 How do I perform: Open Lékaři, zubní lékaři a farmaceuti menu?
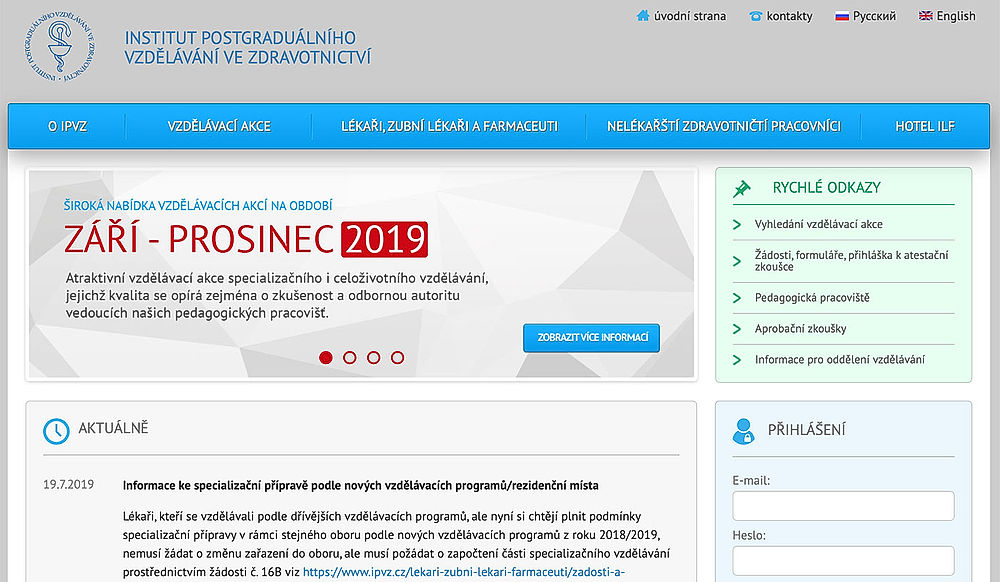(x=449, y=126)
